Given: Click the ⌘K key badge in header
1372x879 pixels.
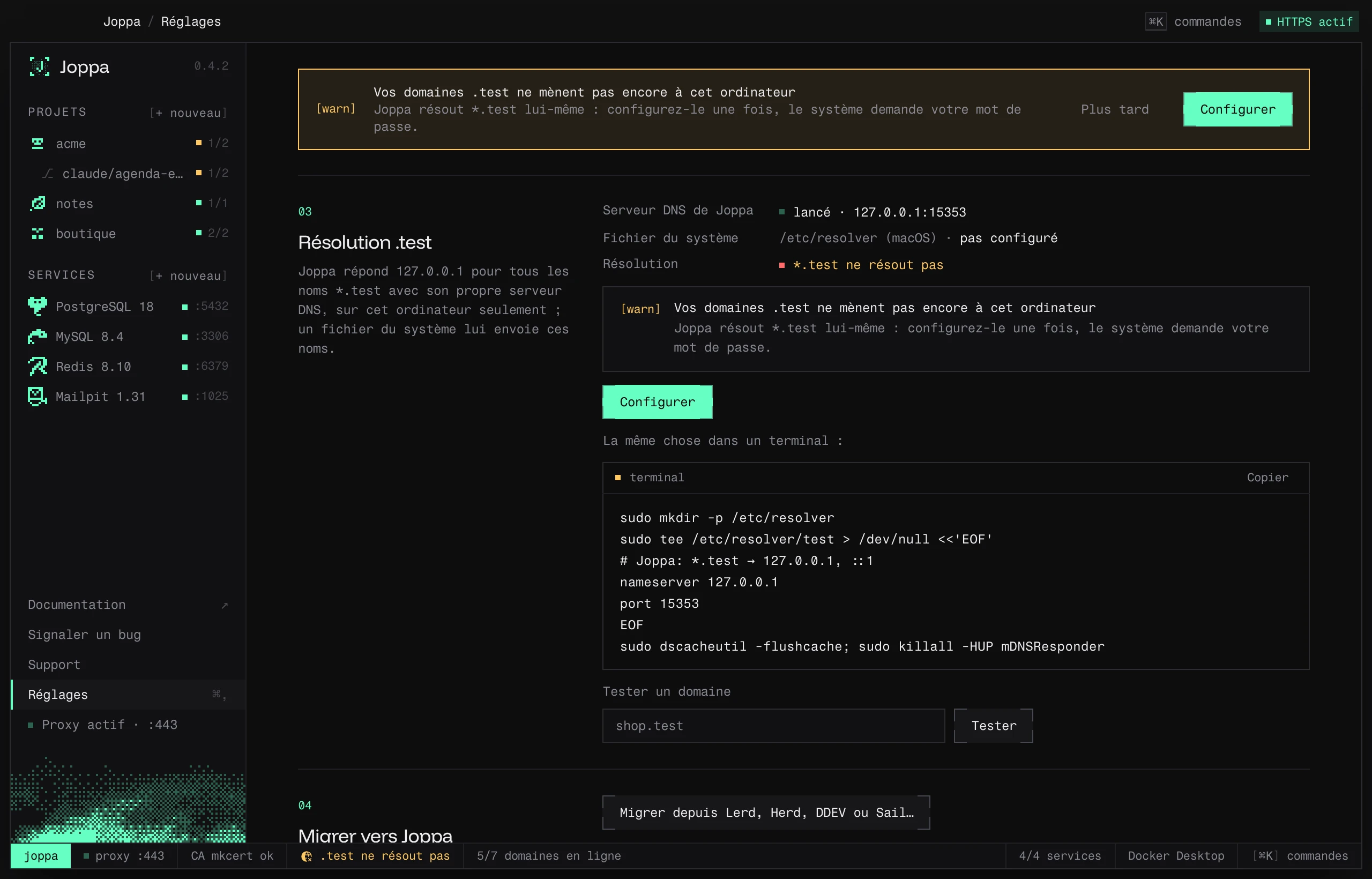Looking at the screenshot, I should coord(1155,21).
